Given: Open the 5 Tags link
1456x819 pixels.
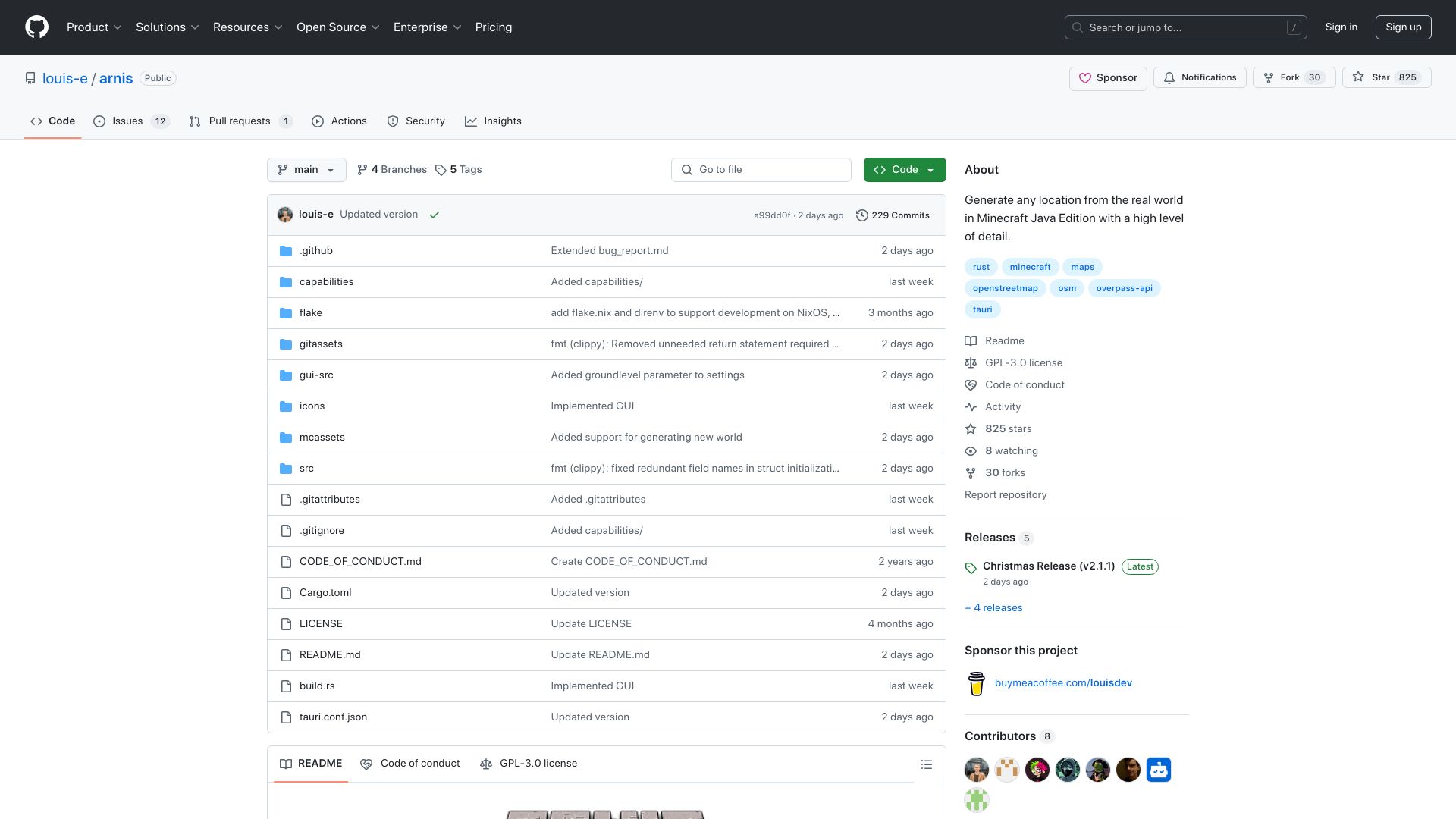Looking at the screenshot, I should click(459, 170).
